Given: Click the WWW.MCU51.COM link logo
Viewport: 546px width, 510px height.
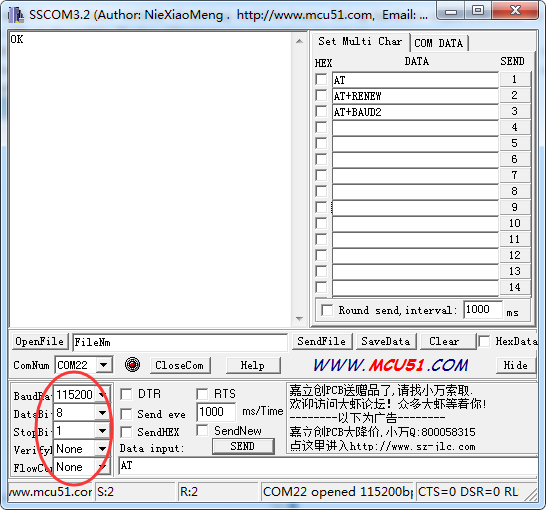Looking at the screenshot, I should pyautogui.click(x=390, y=365).
